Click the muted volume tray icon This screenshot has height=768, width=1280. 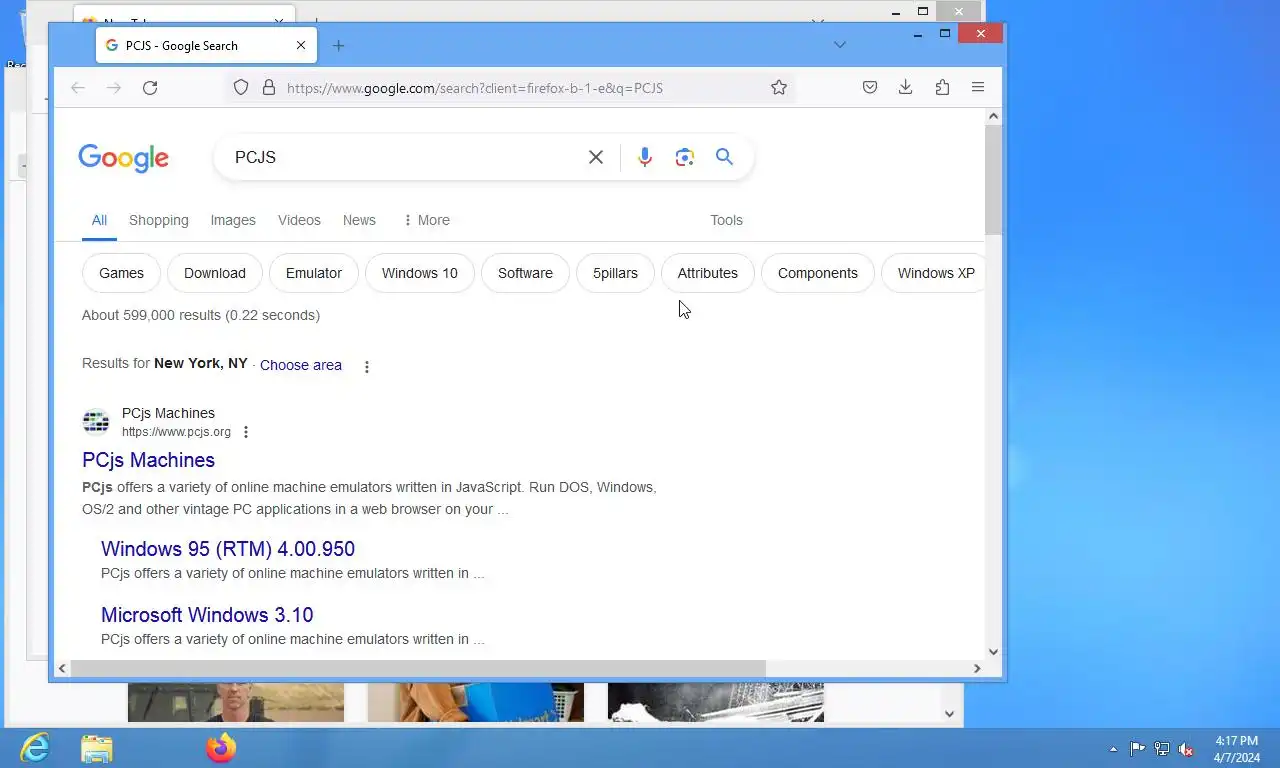(1187, 749)
